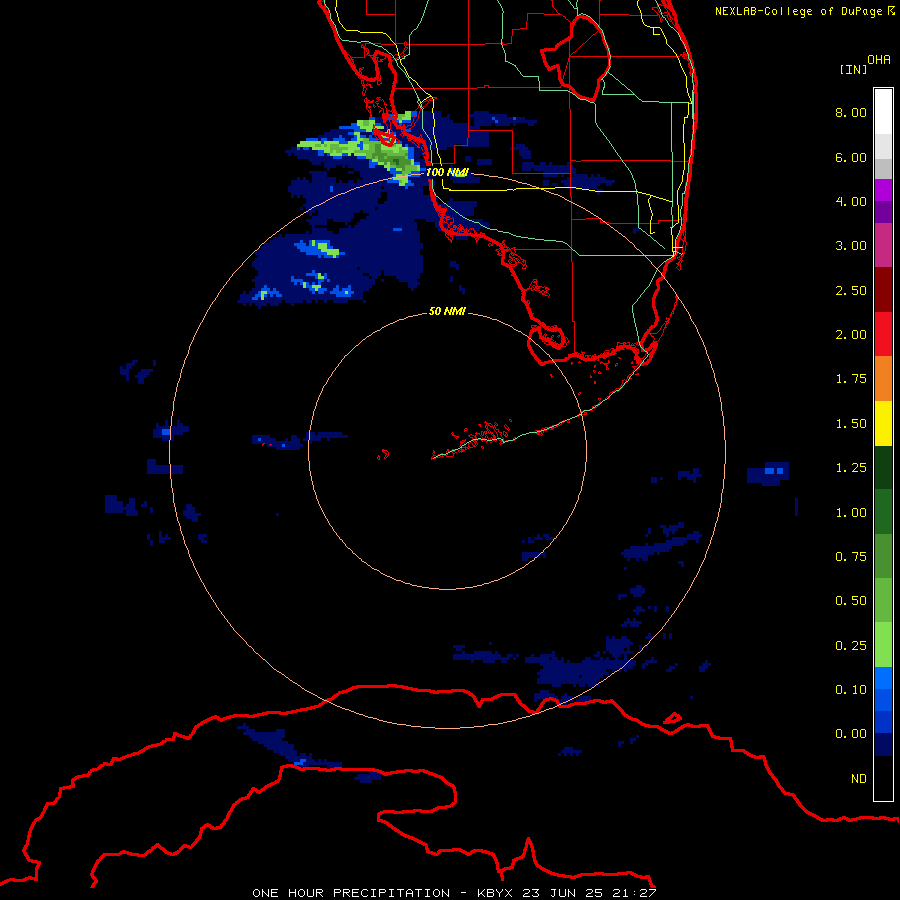Viewport: 900px width, 900px height.
Task: Click the 1.75 legend value
Action: pos(851,379)
